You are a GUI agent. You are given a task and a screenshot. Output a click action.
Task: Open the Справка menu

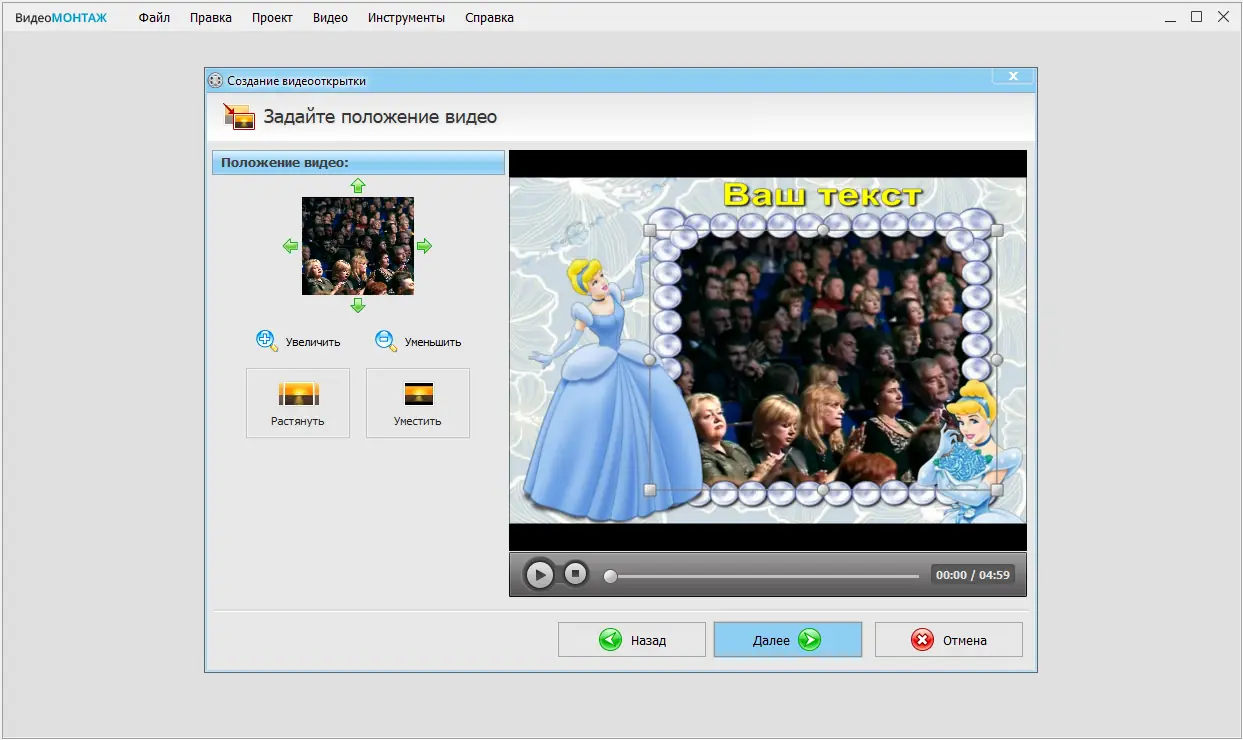click(490, 18)
